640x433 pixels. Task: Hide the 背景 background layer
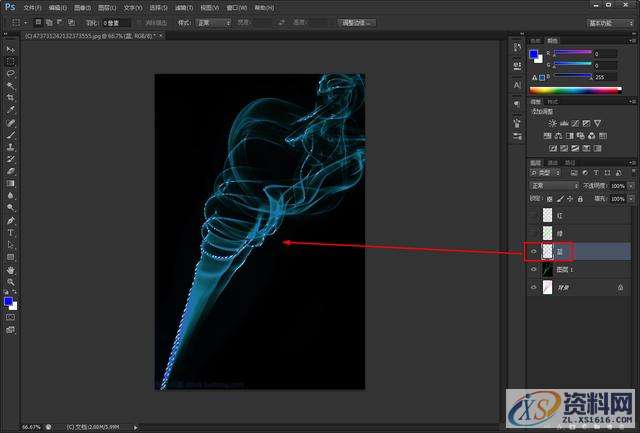coord(533,287)
